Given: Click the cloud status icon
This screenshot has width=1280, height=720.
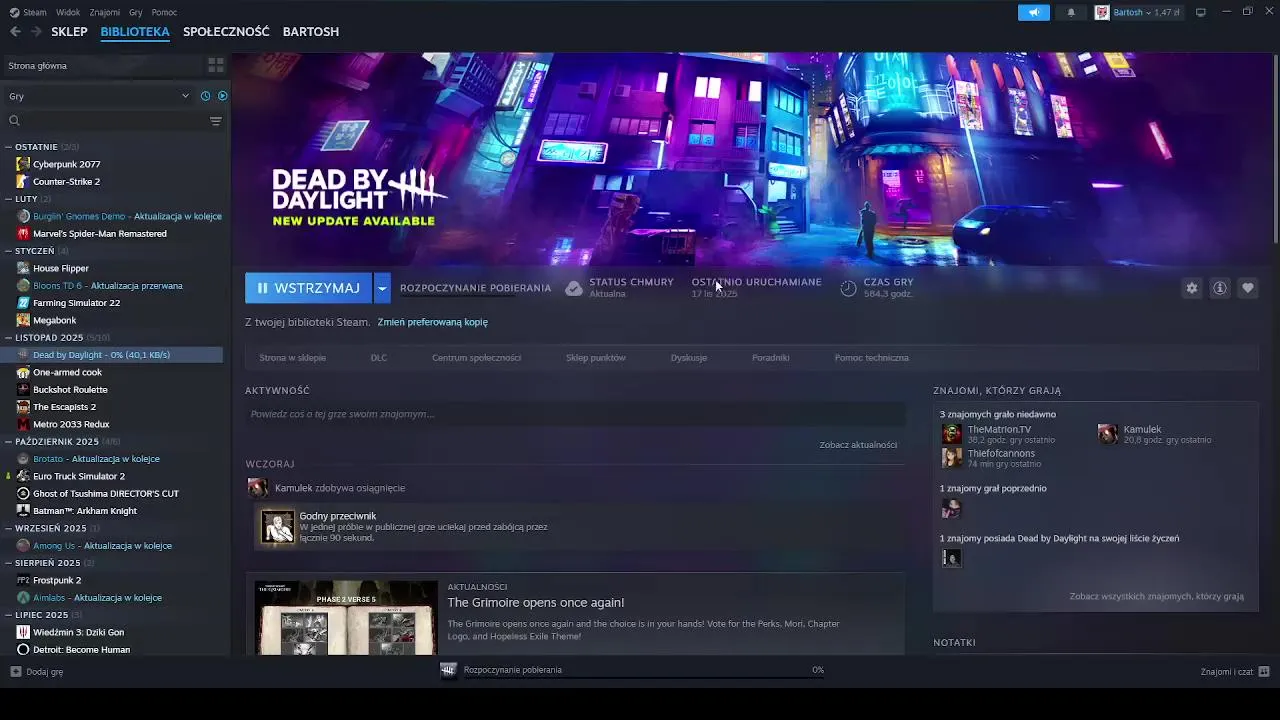Looking at the screenshot, I should [x=574, y=288].
